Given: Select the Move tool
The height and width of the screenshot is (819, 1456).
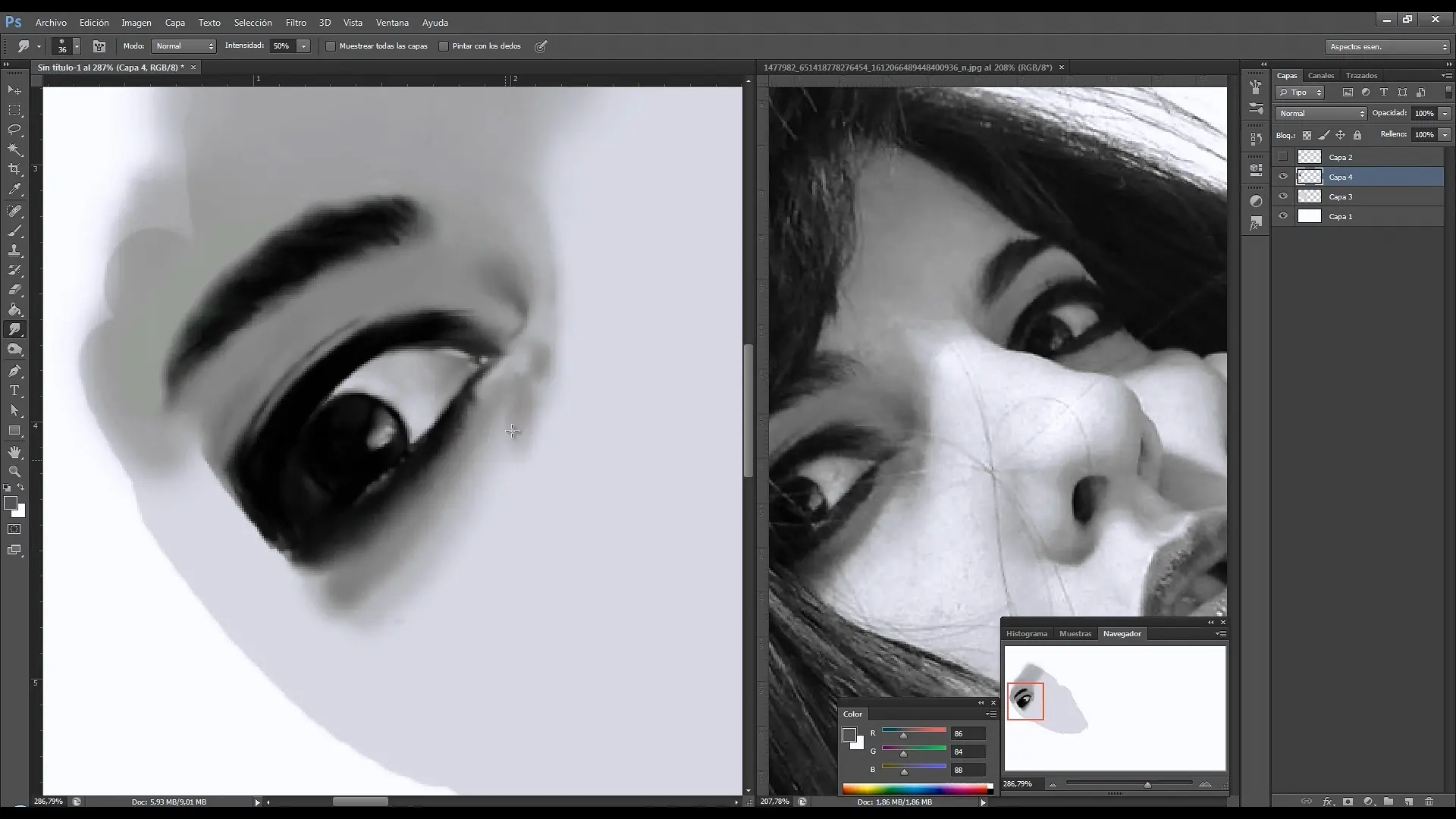Looking at the screenshot, I should tap(14, 90).
